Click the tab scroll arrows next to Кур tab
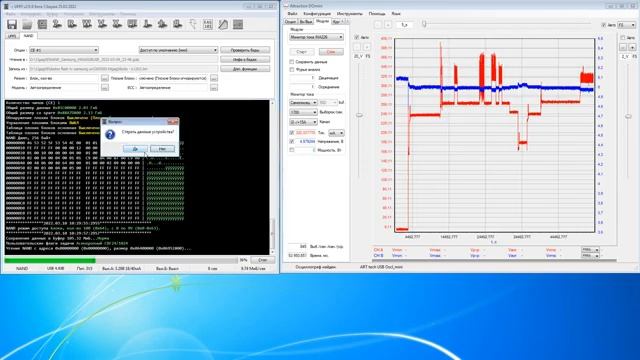The image size is (640, 360). (345, 21)
